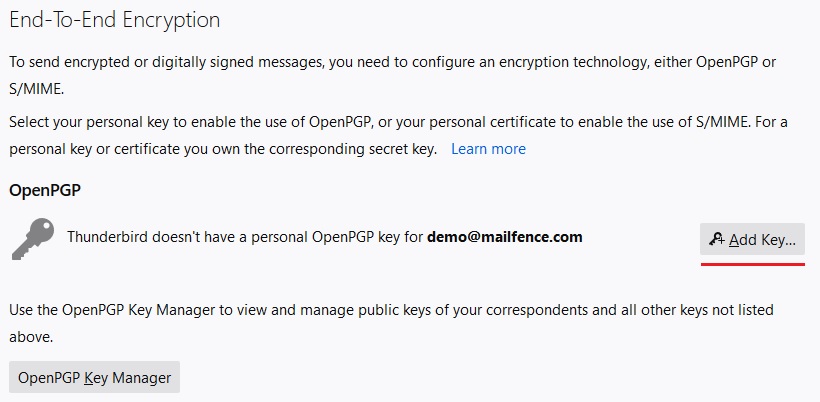Screen dimensions: 820x402
Task: Click the key-plus icon inside Add Key
Action: tap(716, 239)
